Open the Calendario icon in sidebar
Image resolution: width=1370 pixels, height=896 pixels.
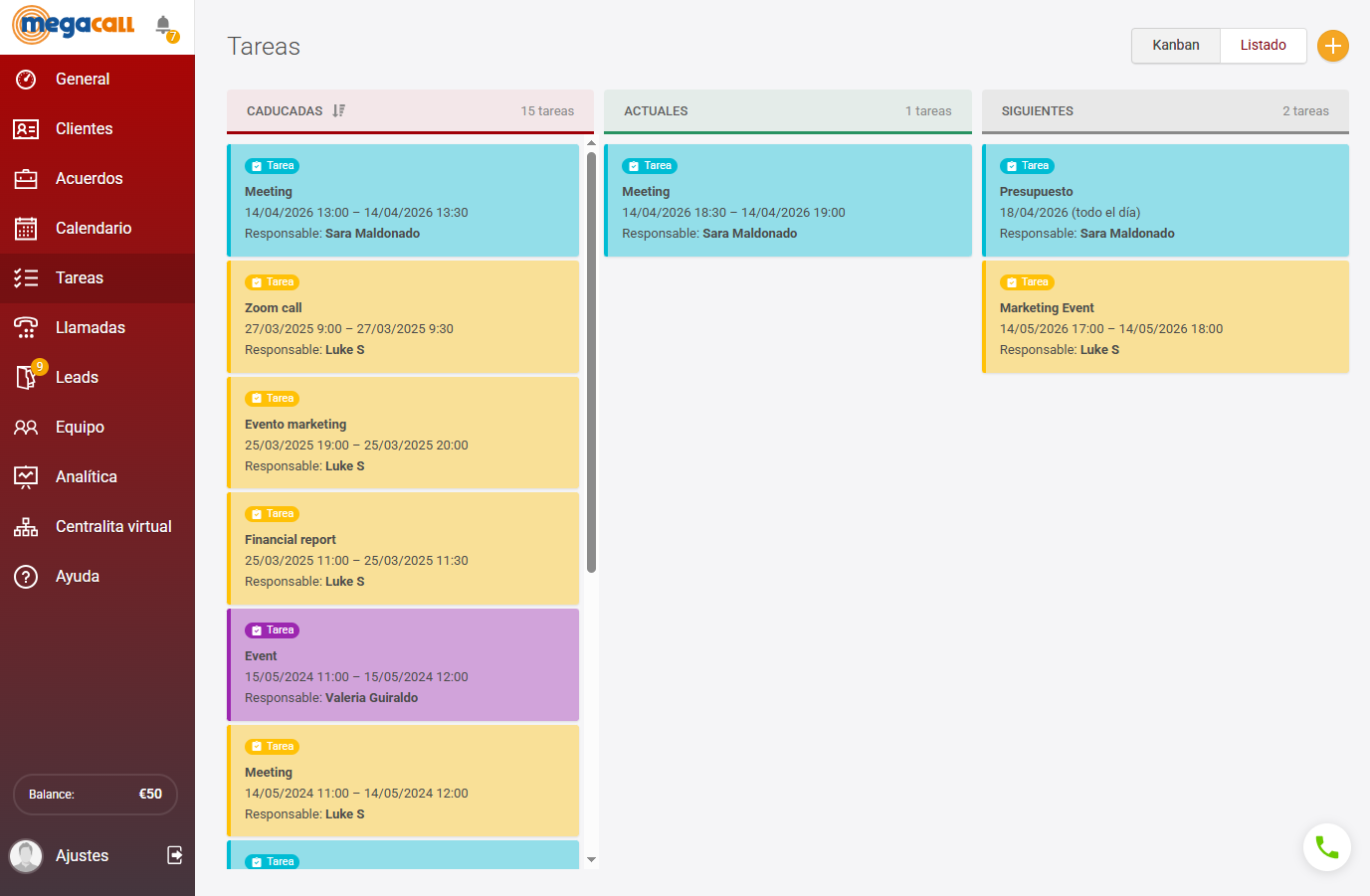(x=26, y=228)
